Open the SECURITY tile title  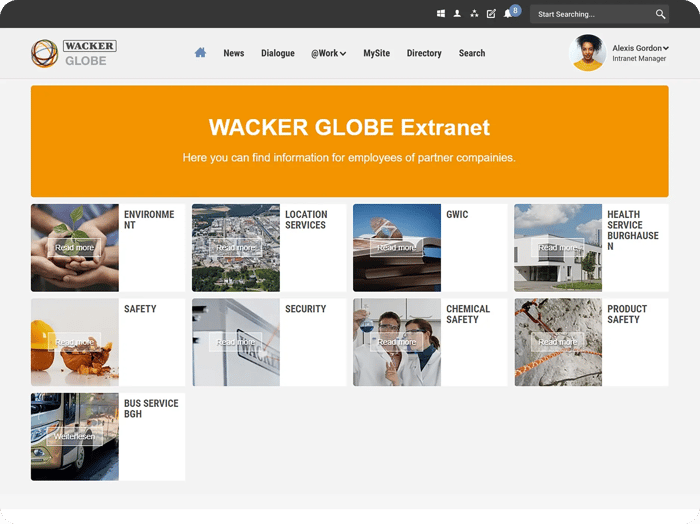coord(306,309)
